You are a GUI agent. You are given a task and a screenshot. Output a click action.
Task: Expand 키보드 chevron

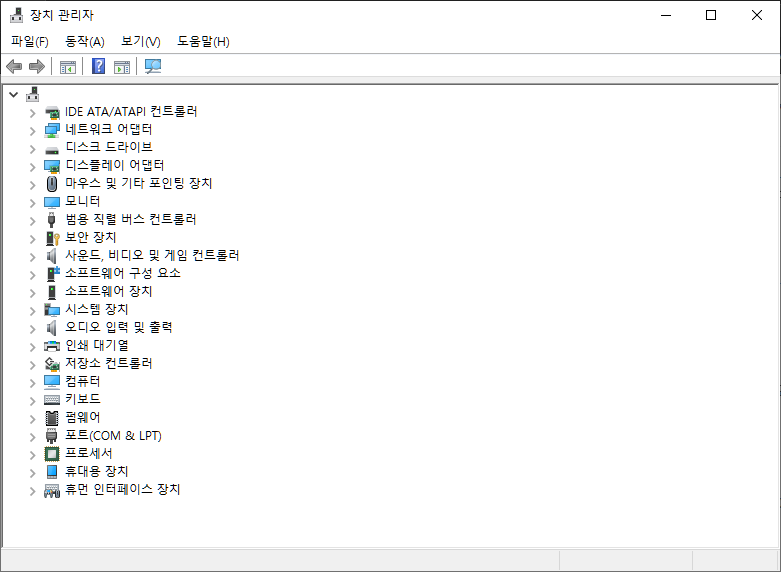tap(32, 401)
